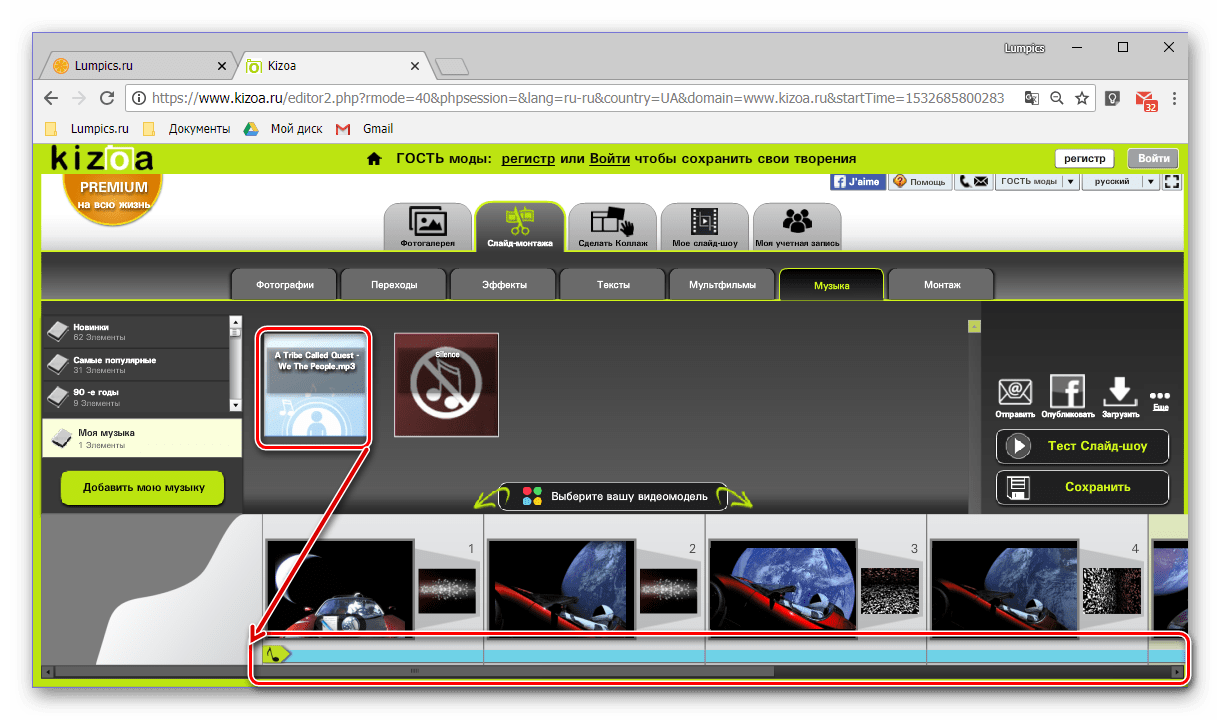1225x720 pixels.
Task: Select Самые популярные music category
Action: click(x=135, y=364)
